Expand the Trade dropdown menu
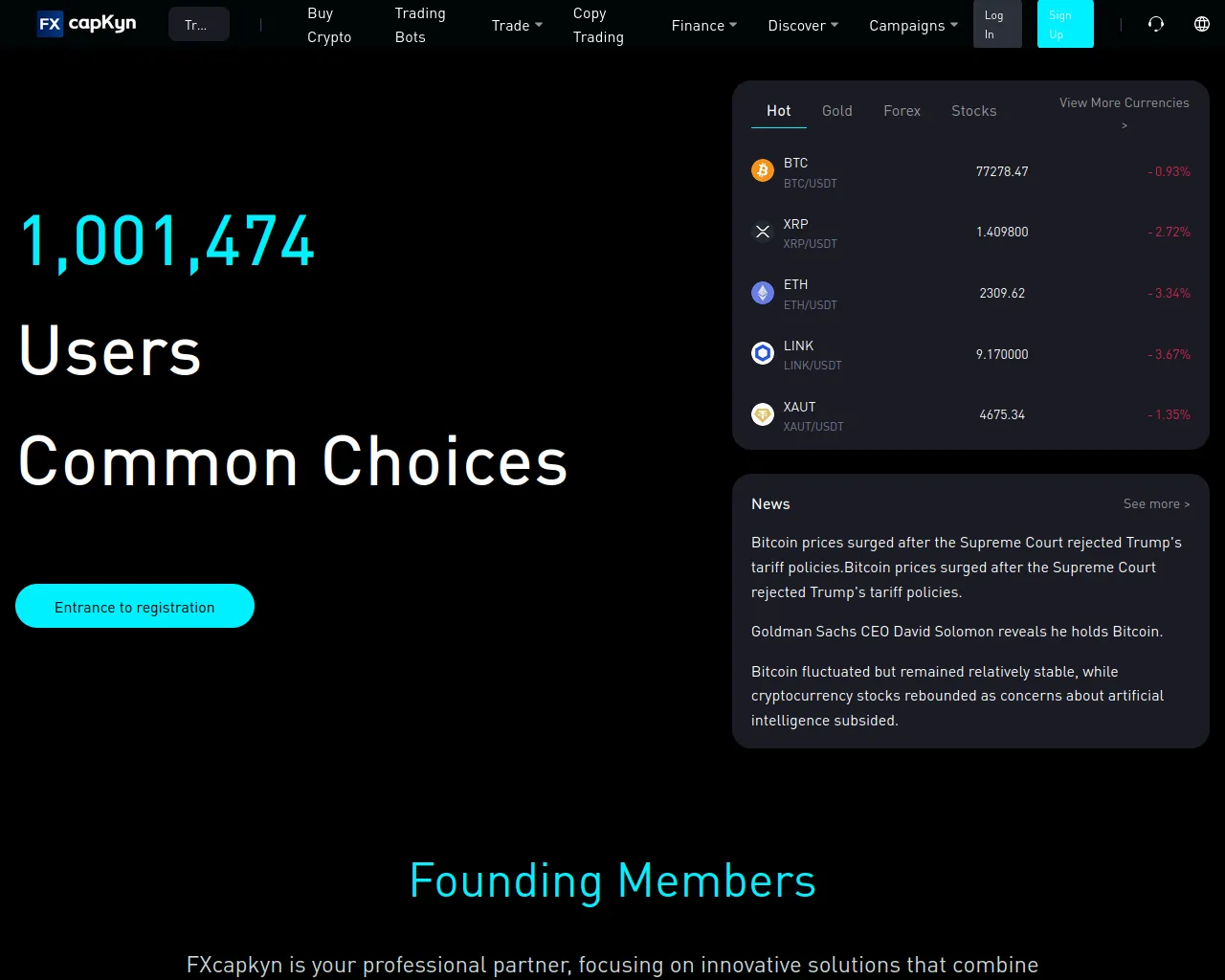1225x980 pixels. tap(517, 25)
